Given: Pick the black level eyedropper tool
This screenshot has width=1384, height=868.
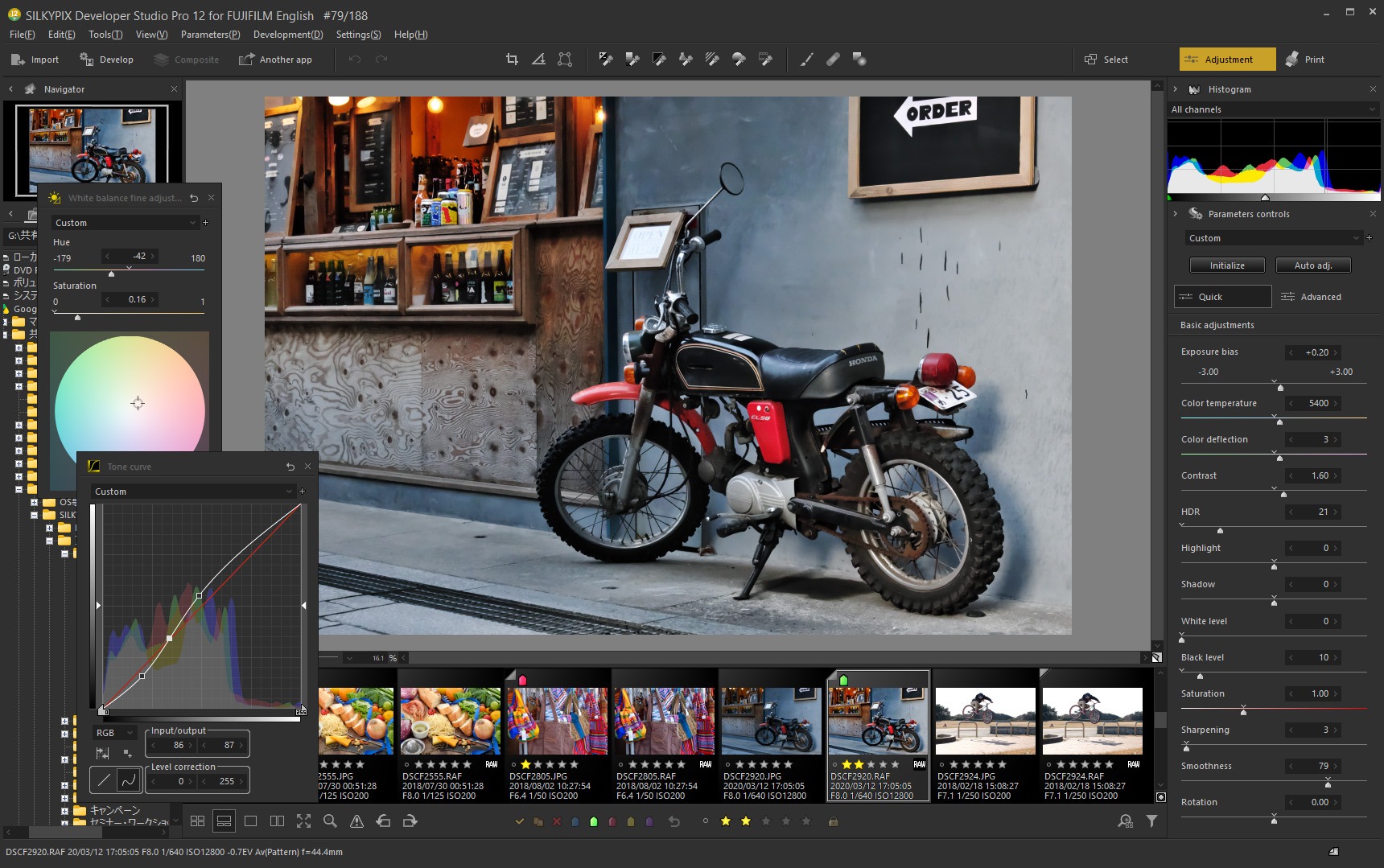Looking at the screenshot, I should pyautogui.click(x=659, y=59).
